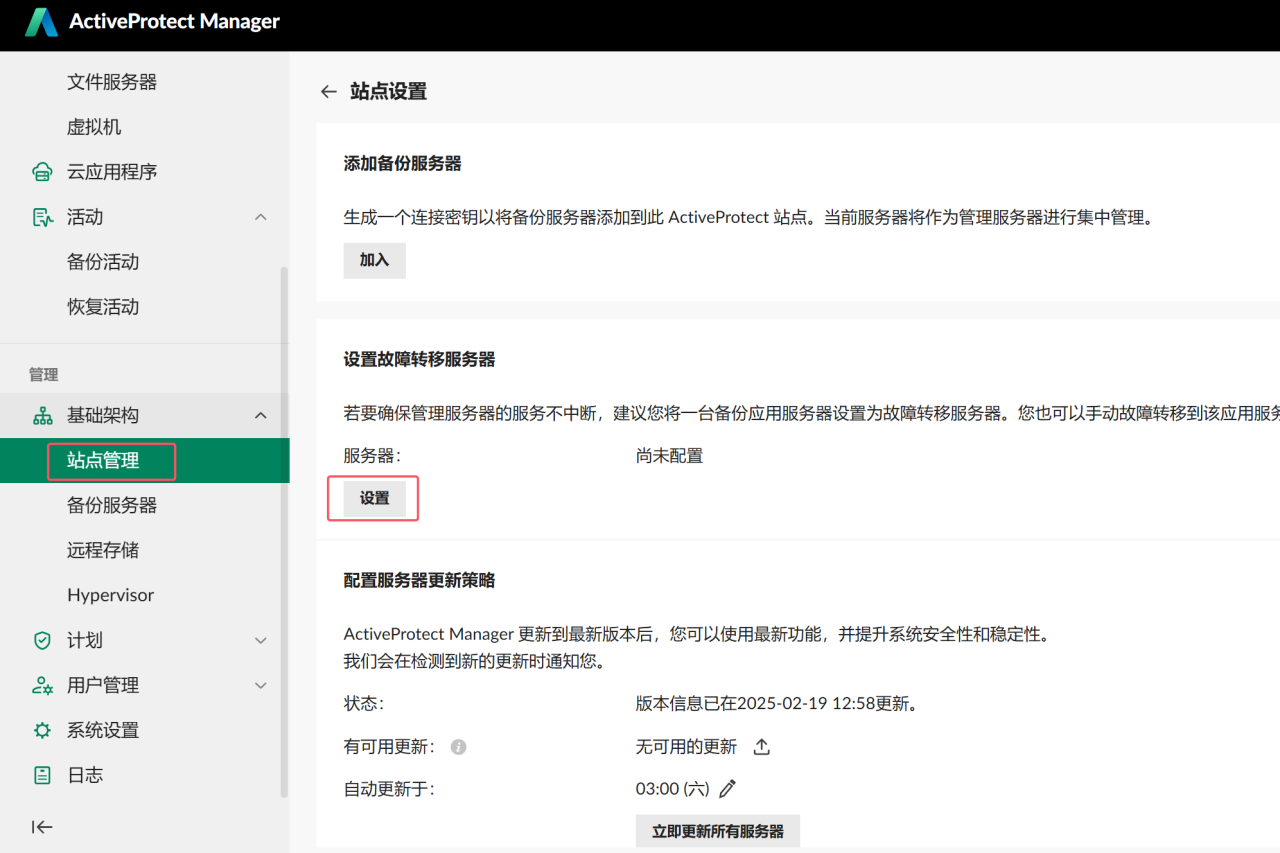Click the 日志 log icon
1280x853 pixels.
pyautogui.click(x=42, y=776)
